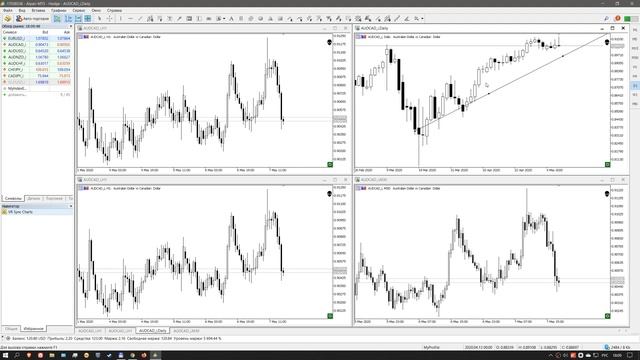Open the Вставка menu
640x360 pixels.
tap(38, 10)
